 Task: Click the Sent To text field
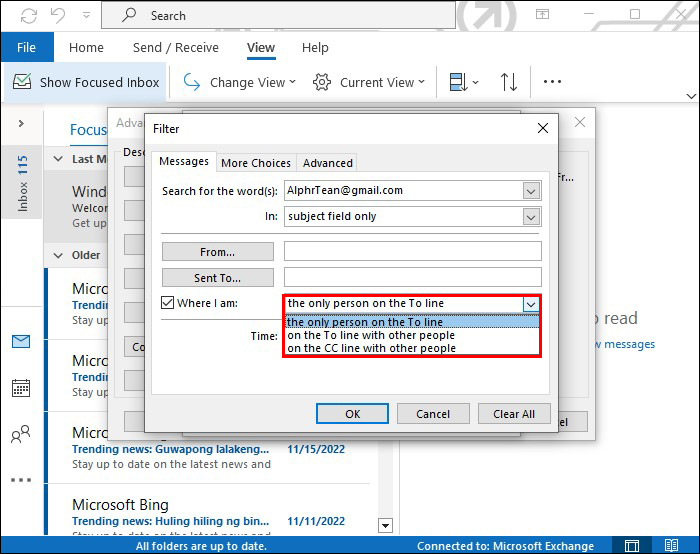pyautogui.click(x=413, y=277)
